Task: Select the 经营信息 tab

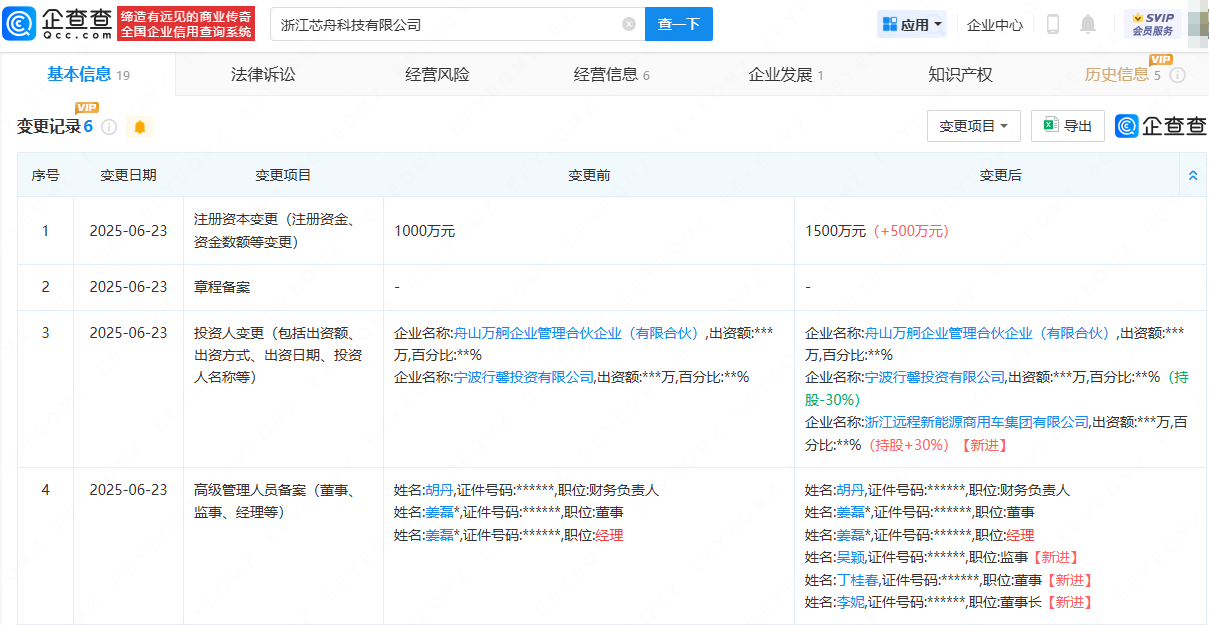Action: (612, 74)
